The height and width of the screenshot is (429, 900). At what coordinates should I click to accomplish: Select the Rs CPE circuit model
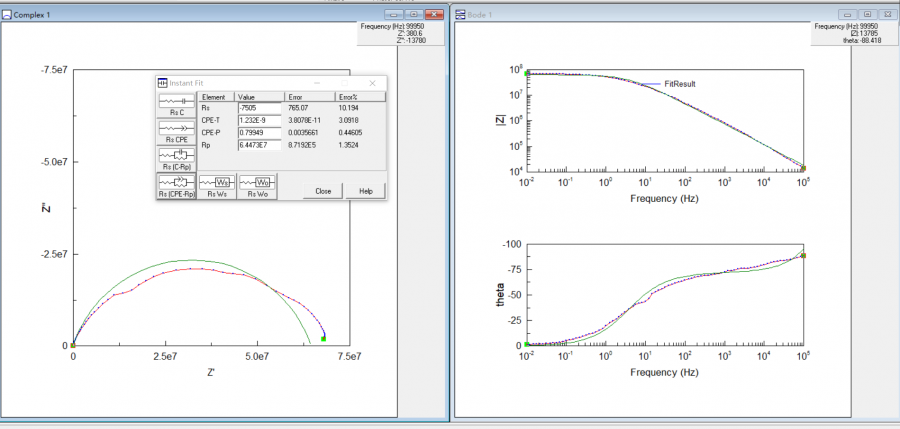(x=176, y=132)
